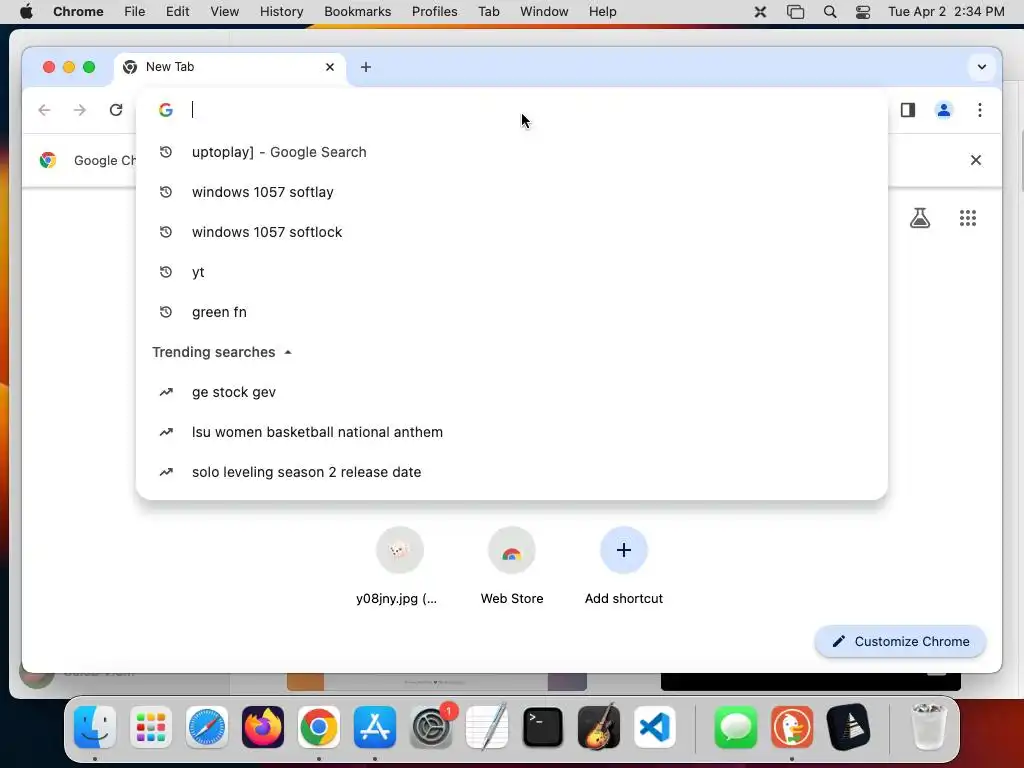1024x768 pixels.
Task: Open the Web Store shortcut
Action: click(x=511, y=567)
